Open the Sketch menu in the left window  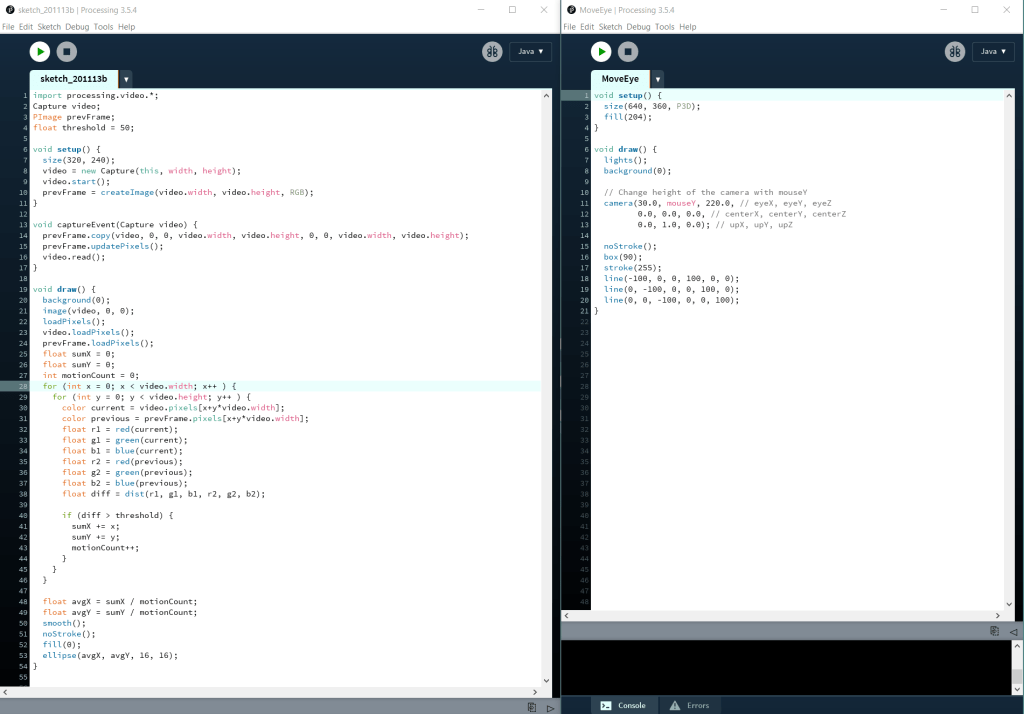point(49,27)
